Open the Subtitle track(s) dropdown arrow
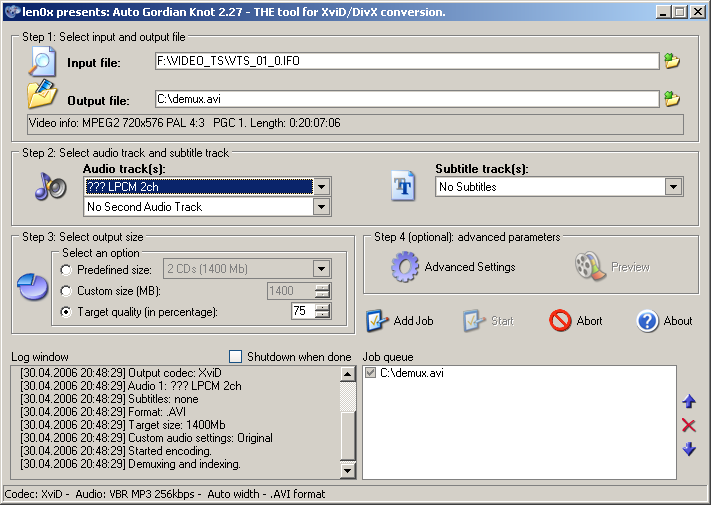The height and width of the screenshot is (505, 711). (673, 186)
